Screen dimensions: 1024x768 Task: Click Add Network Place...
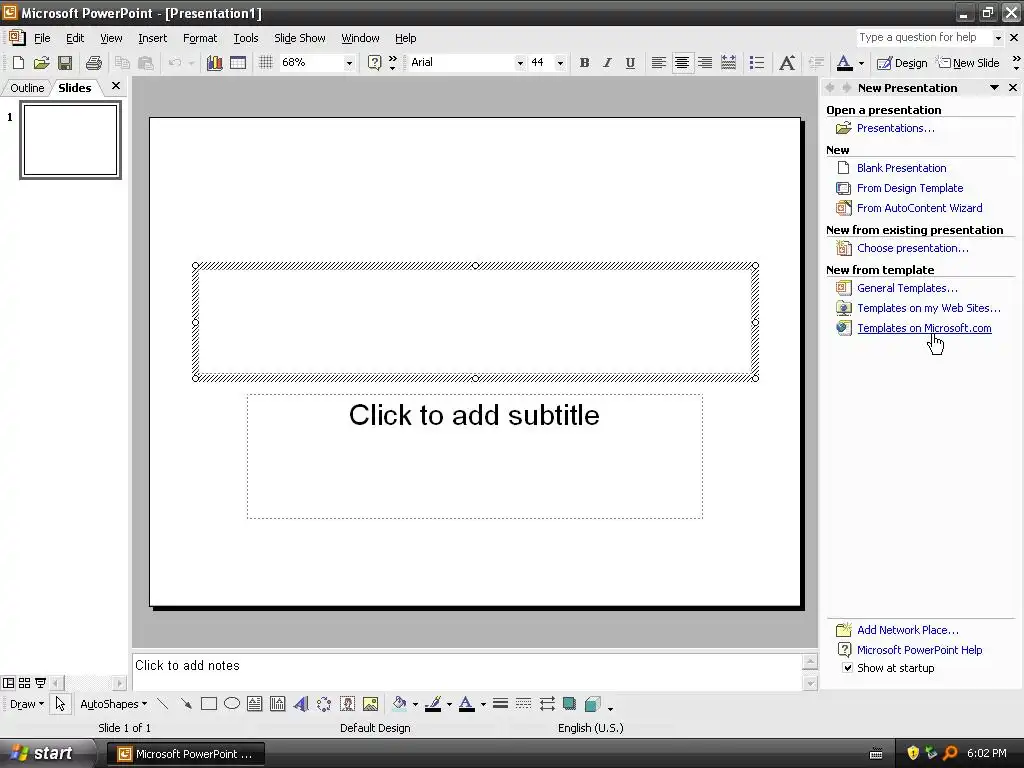(908, 630)
